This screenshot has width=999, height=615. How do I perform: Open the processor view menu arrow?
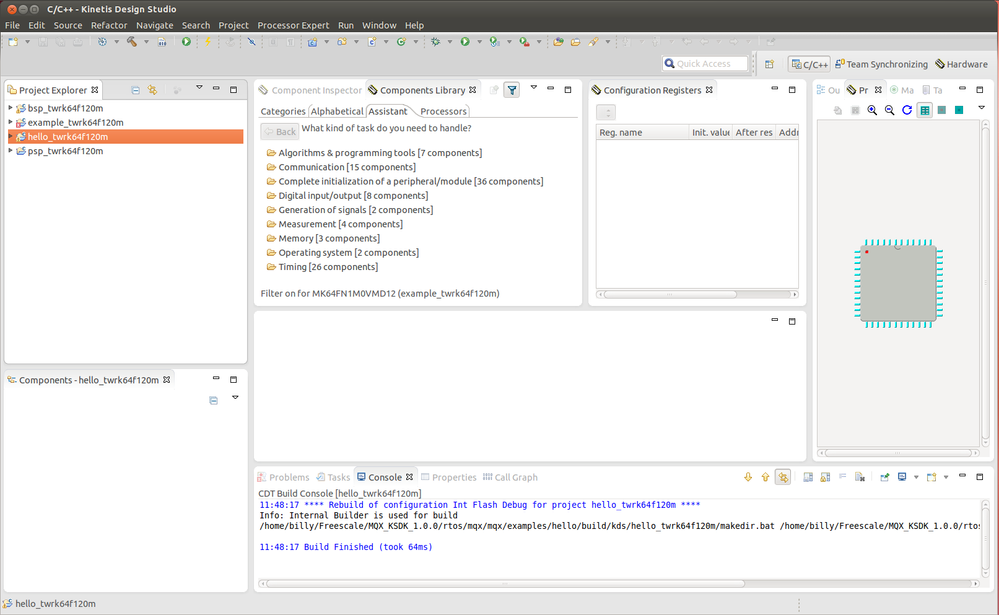[982, 108]
